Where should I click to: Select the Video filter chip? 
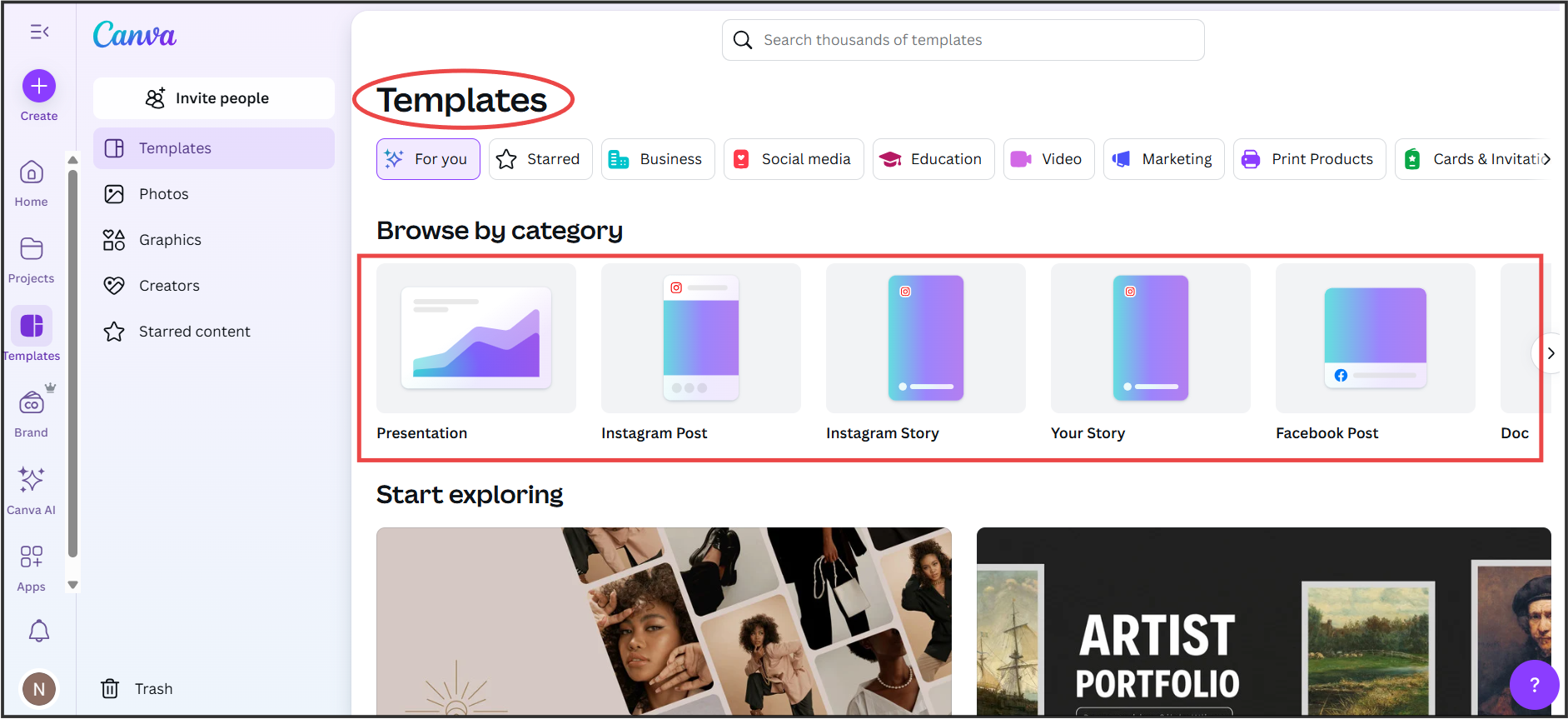[x=1048, y=159]
